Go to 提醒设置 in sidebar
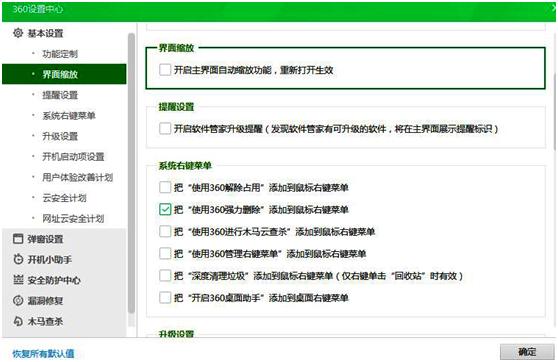The height and width of the screenshot is (362, 558). pyautogui.click(x=60, y=95)
